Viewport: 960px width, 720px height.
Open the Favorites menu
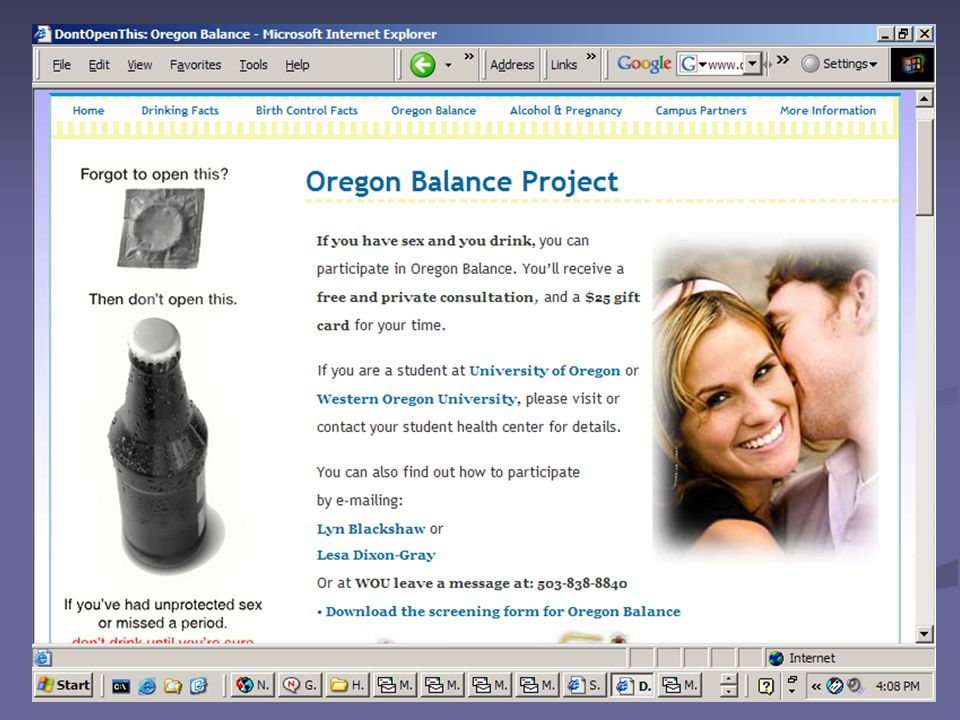tap(195, 65)
